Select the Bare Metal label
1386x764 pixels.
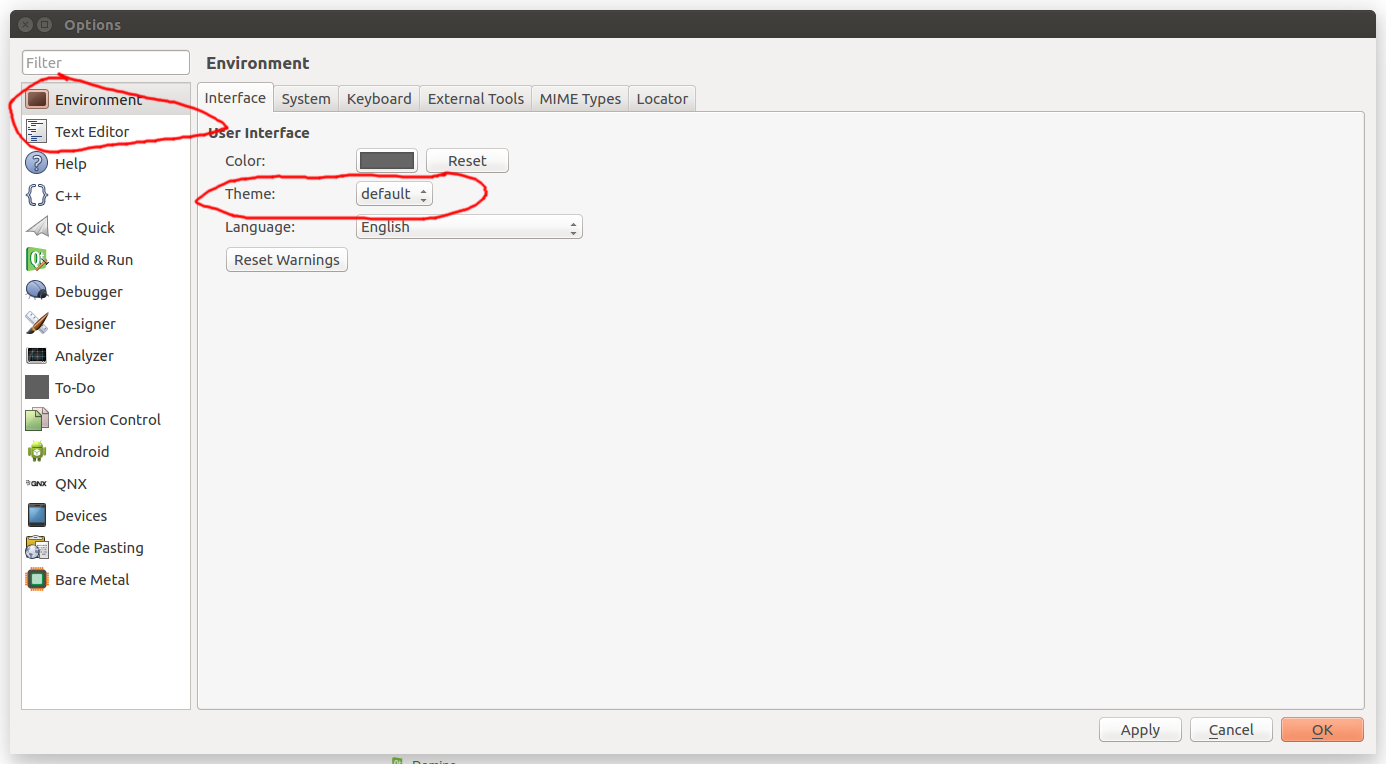coord(92,580)
